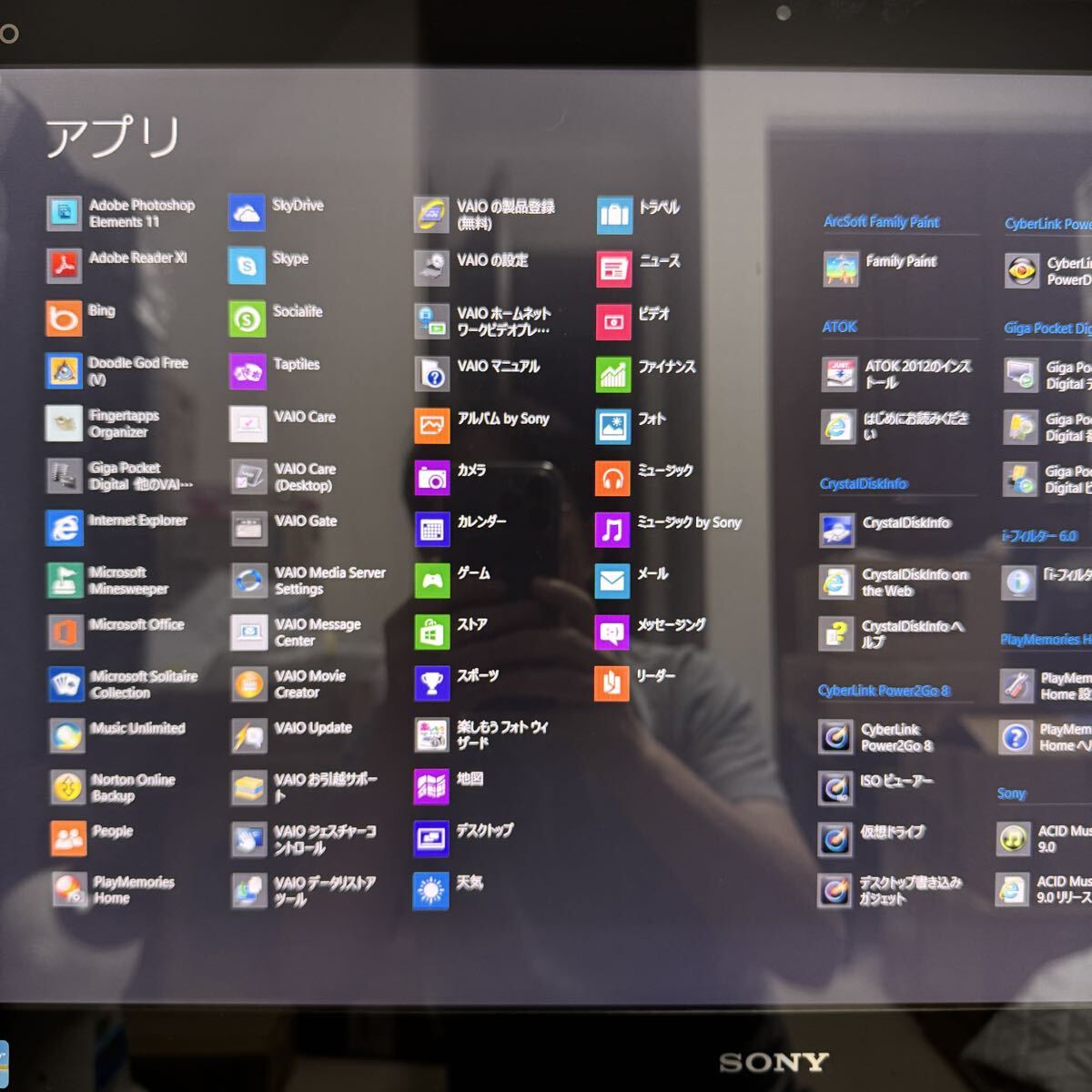This screenshot has width=1092, height=1092.
Task: Open VAIO Message Center
Action: coord(296,632)
